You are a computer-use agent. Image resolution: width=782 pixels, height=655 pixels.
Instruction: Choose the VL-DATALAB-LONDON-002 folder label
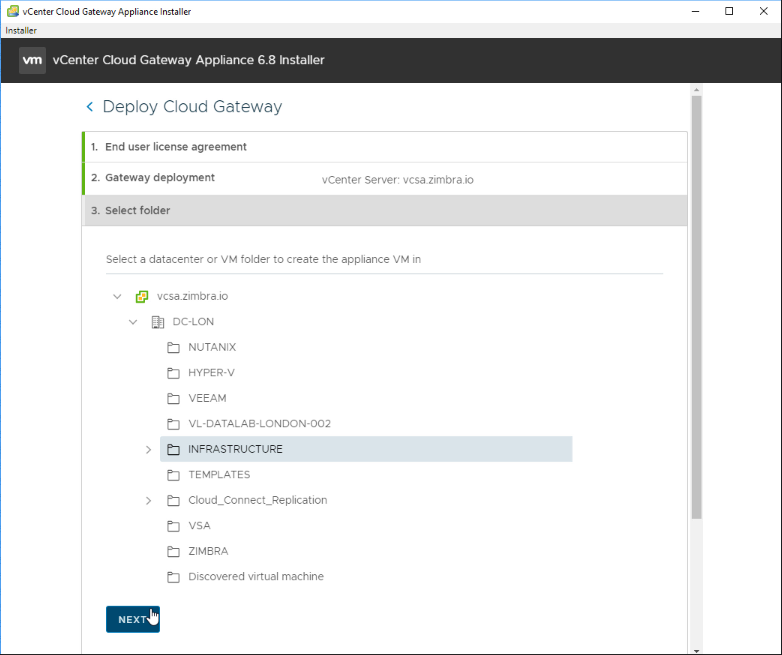[259, 424]
